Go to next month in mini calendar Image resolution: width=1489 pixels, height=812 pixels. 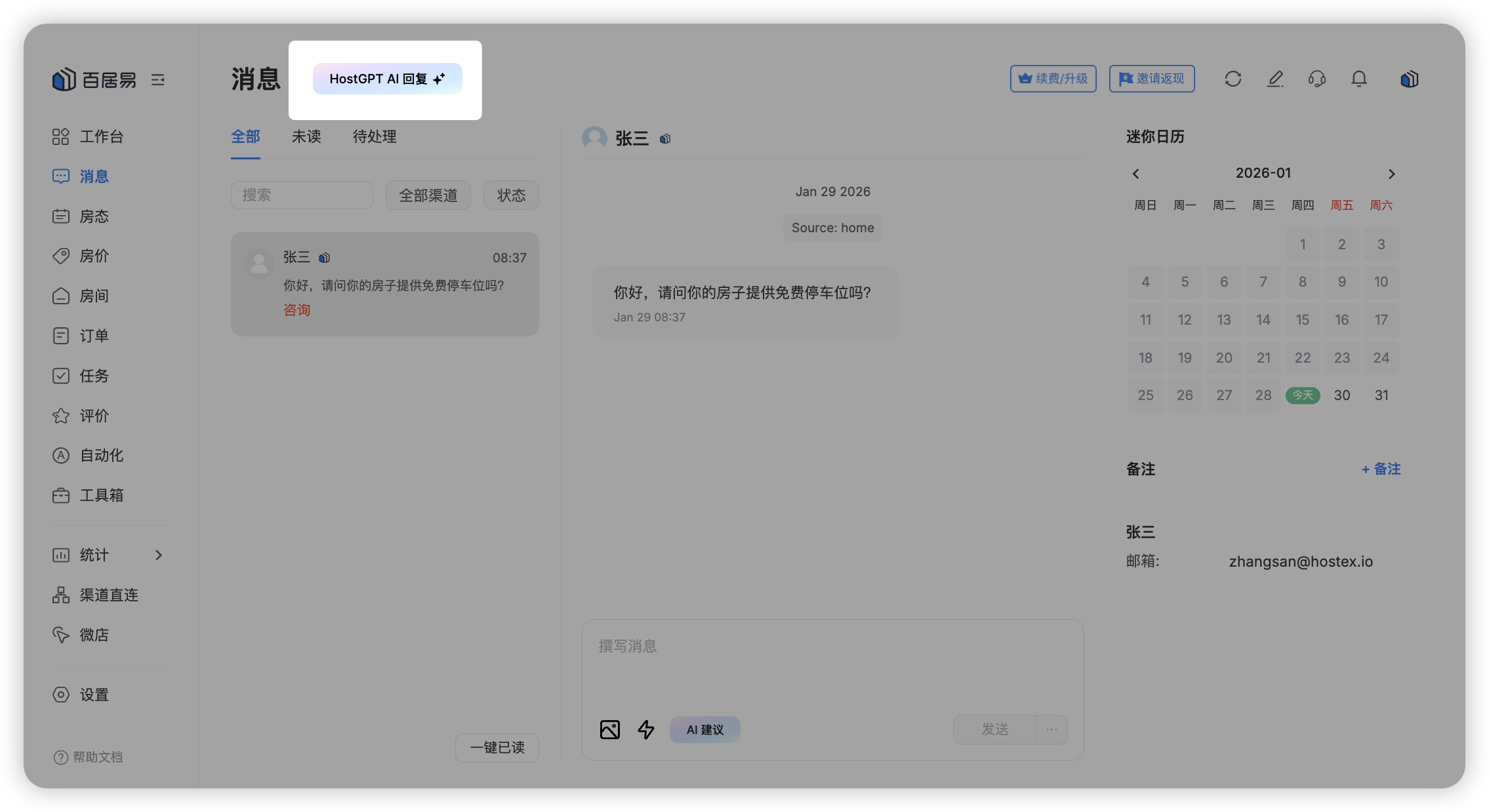tap(1391, 174)
